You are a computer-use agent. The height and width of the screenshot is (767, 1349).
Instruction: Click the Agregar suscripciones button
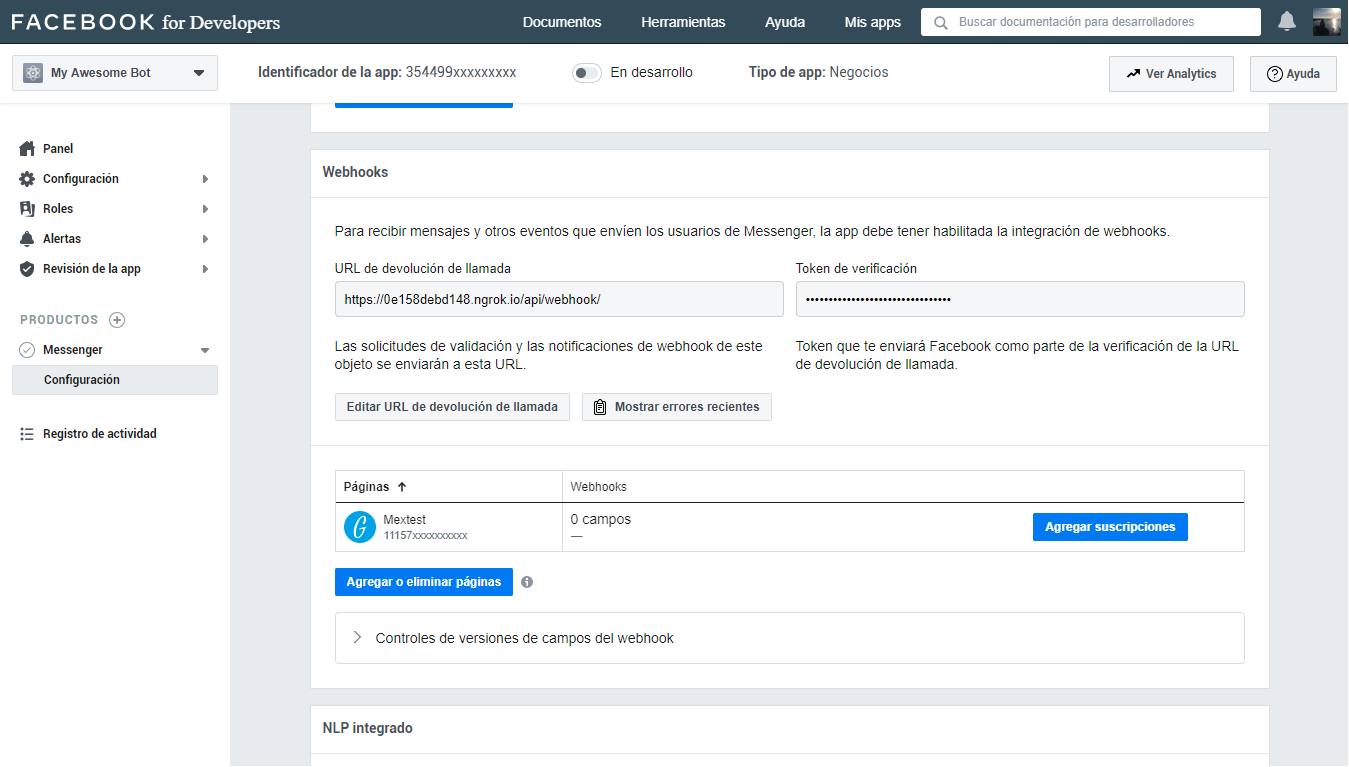click(x=1110, y=527)
